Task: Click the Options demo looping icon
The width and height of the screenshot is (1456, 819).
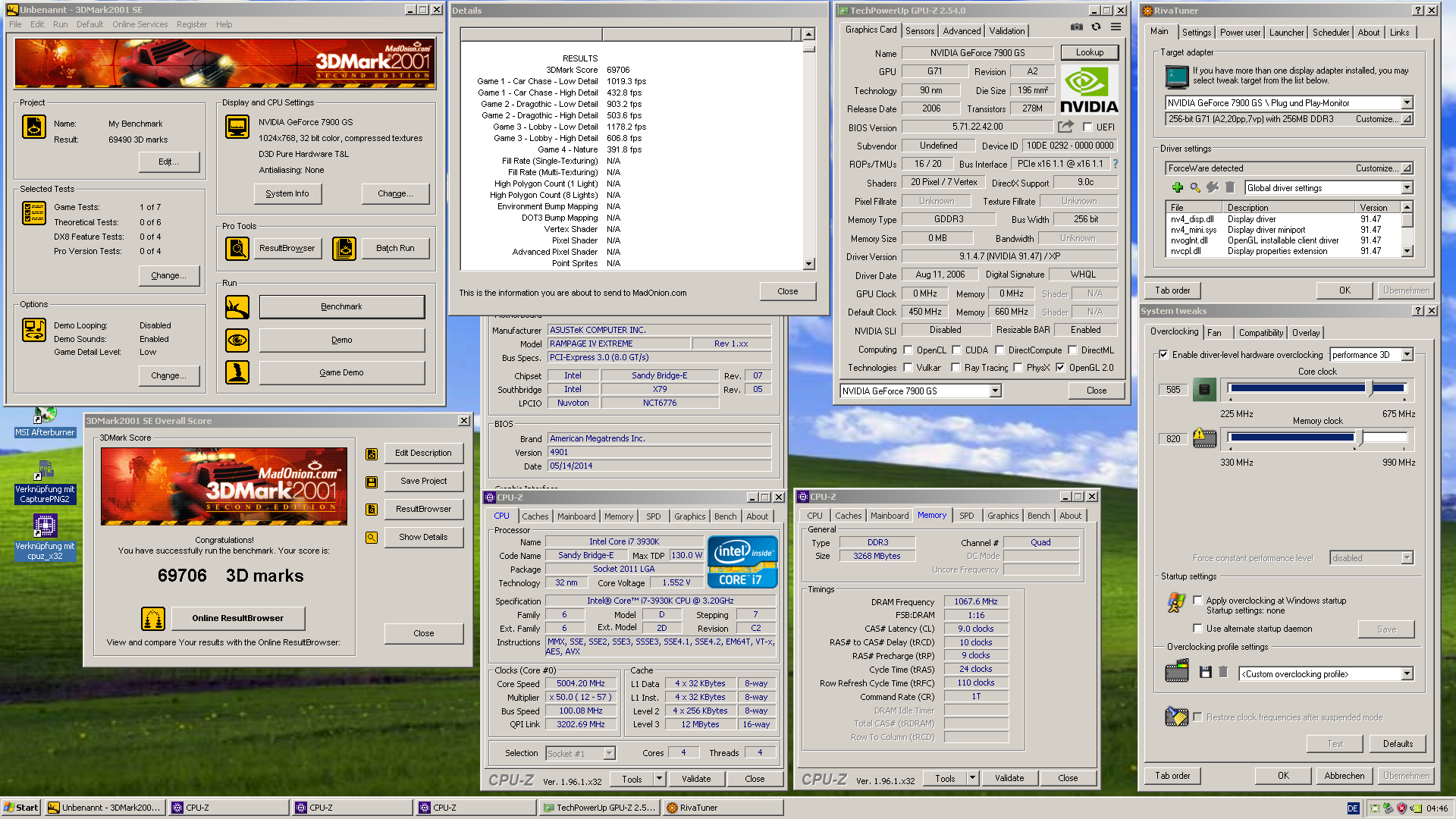Action: click(x=34, y=330)
